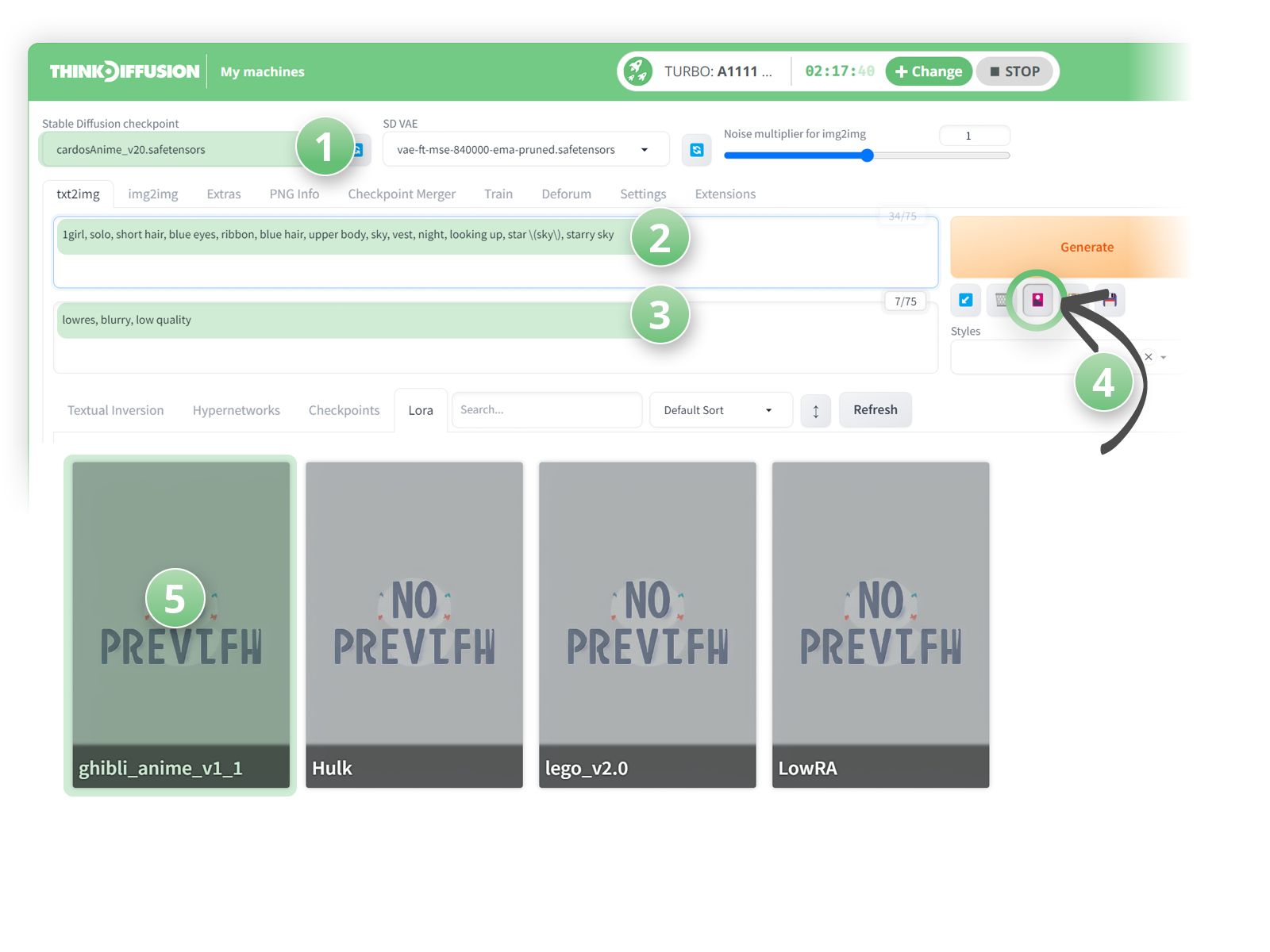Save the current prompt as a style

[1110, 301]
